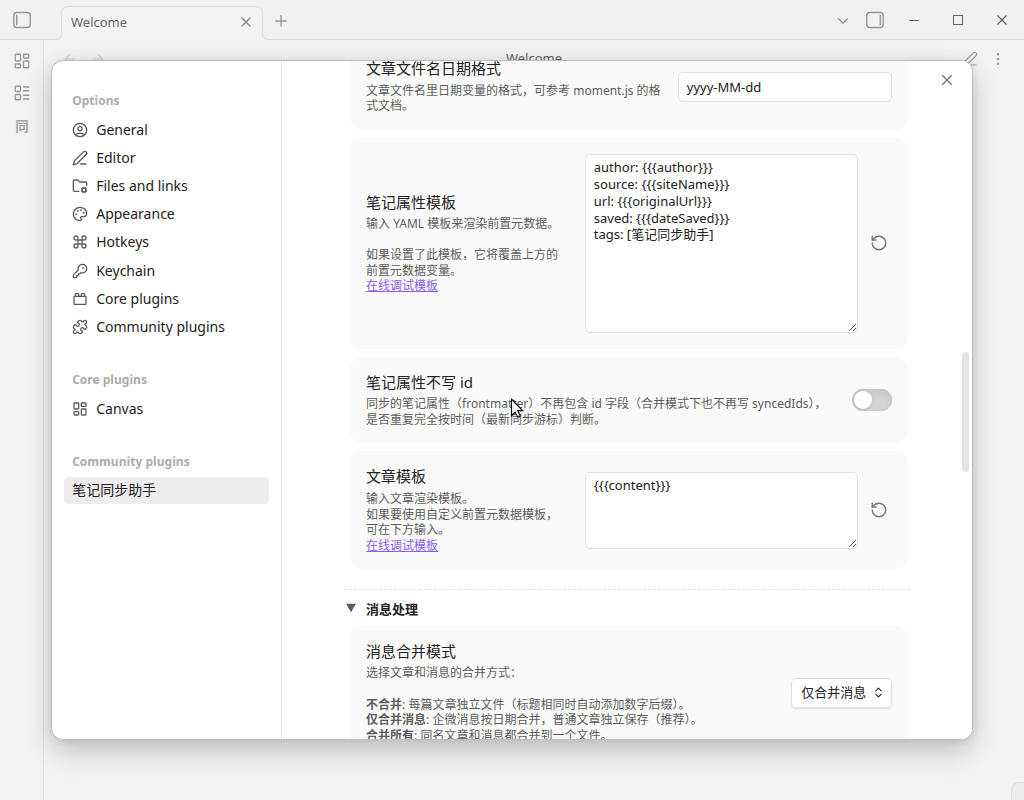Click the top ribbon canvas-style icon
This screenshot has width=1024, height=800.
22,61
